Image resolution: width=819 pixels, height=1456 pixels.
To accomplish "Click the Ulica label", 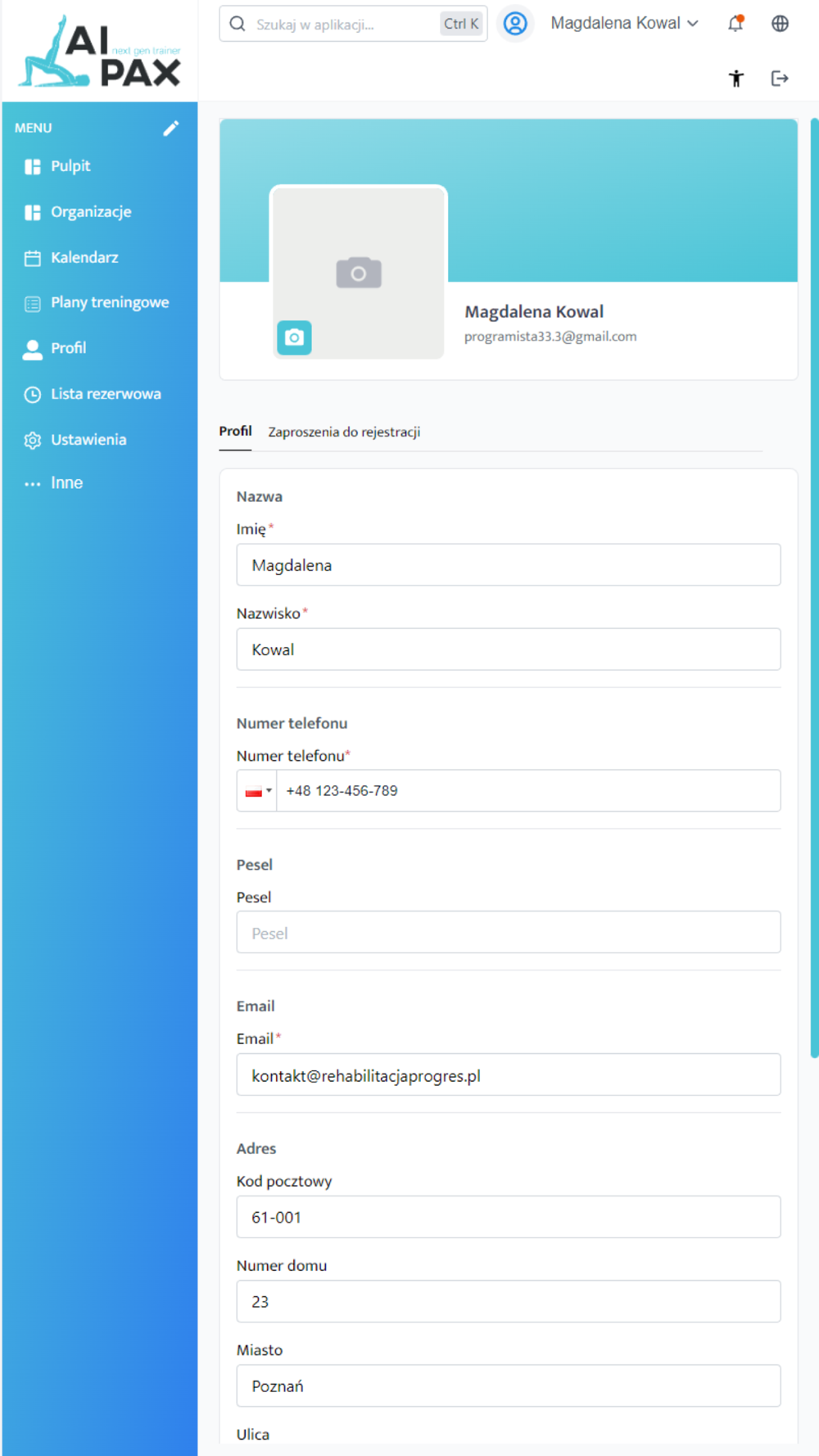I will (x=253, y=1434).
